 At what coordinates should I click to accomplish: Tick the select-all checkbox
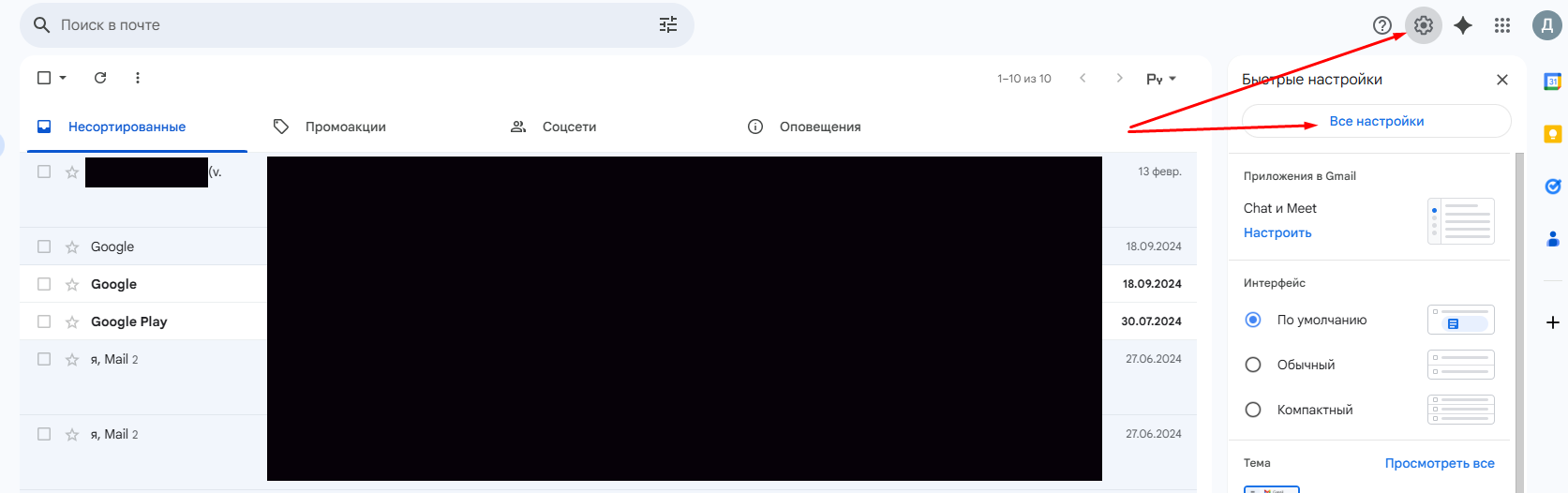pos(44,78)
